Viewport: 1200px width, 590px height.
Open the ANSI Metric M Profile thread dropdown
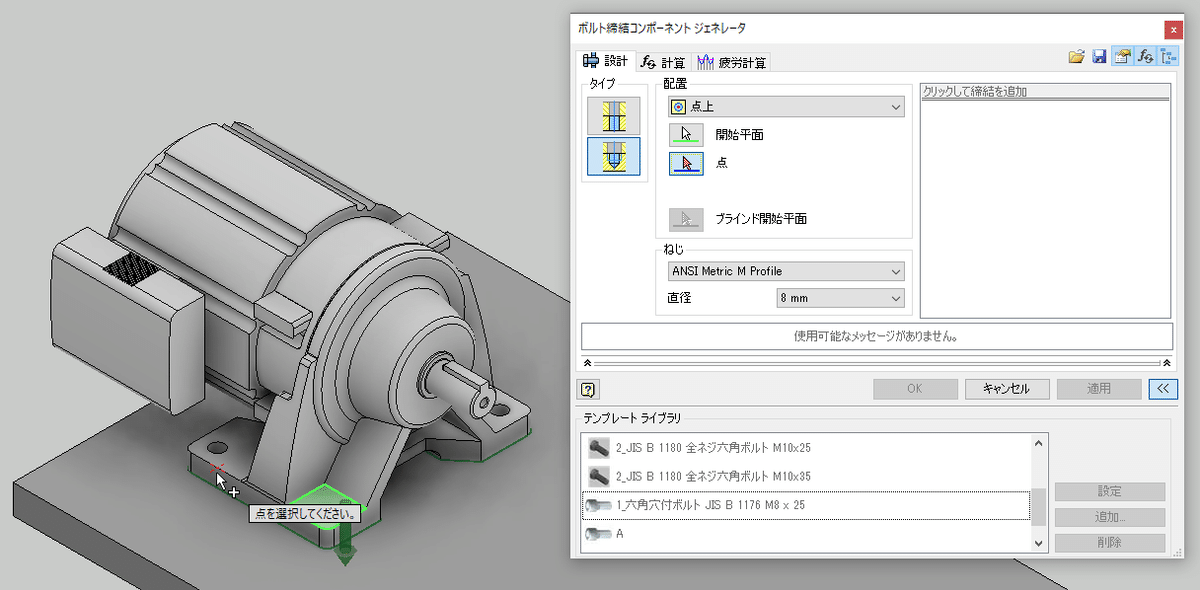(x=786, y=271)
